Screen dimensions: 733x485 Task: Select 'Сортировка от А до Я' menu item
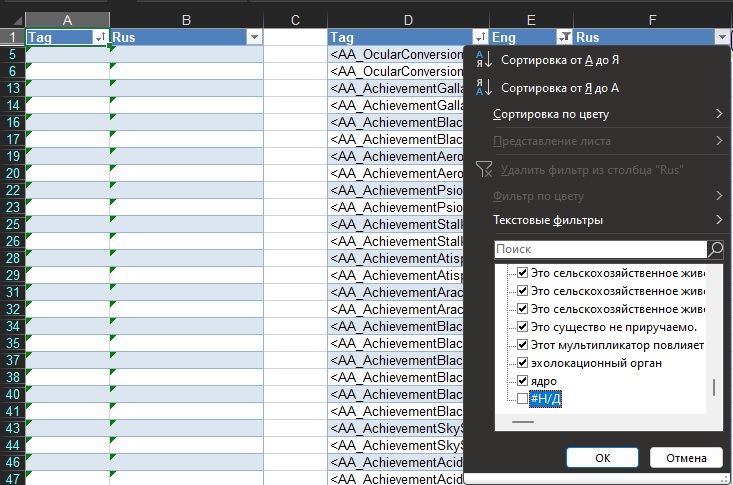pos(559,61)
